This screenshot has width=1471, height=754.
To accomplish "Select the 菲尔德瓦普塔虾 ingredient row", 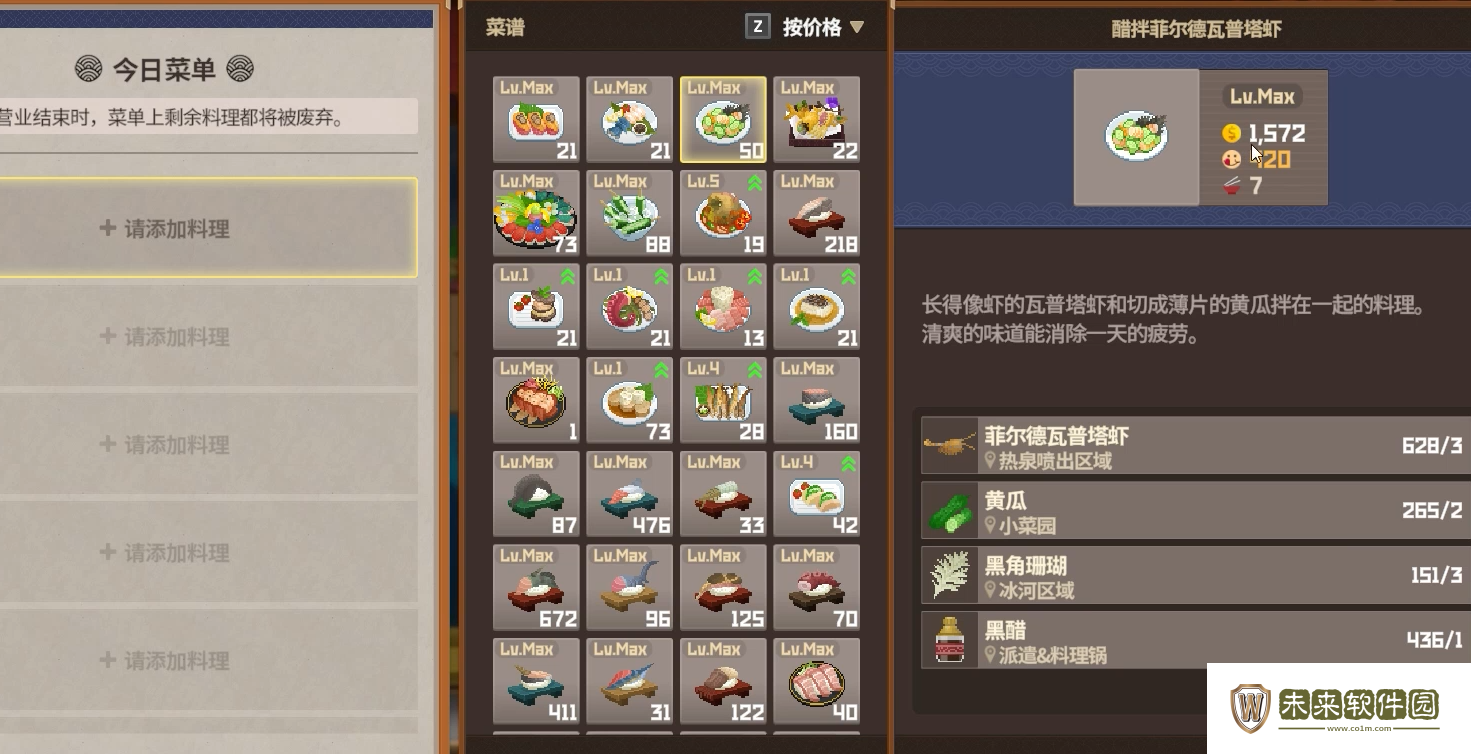I will pyautogui.click(x=1195, y=446).
